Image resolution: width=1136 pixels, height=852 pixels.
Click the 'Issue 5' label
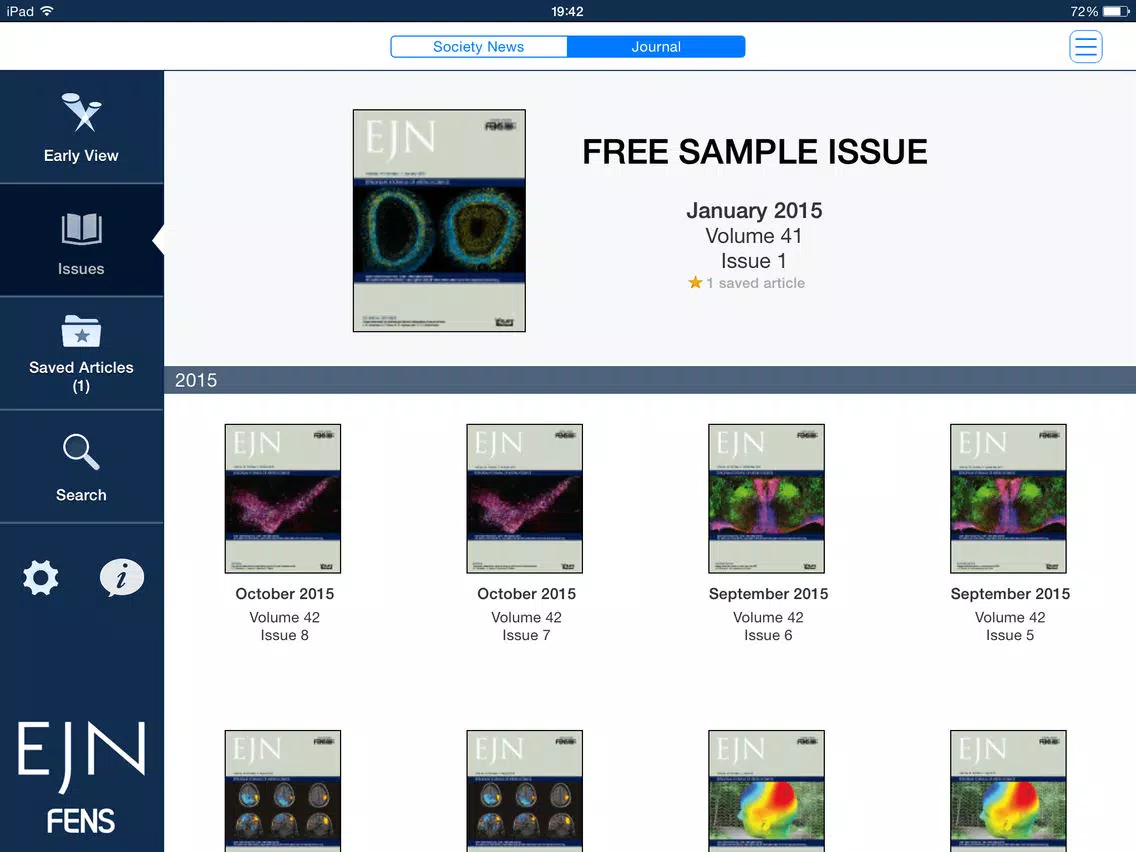1010,635
